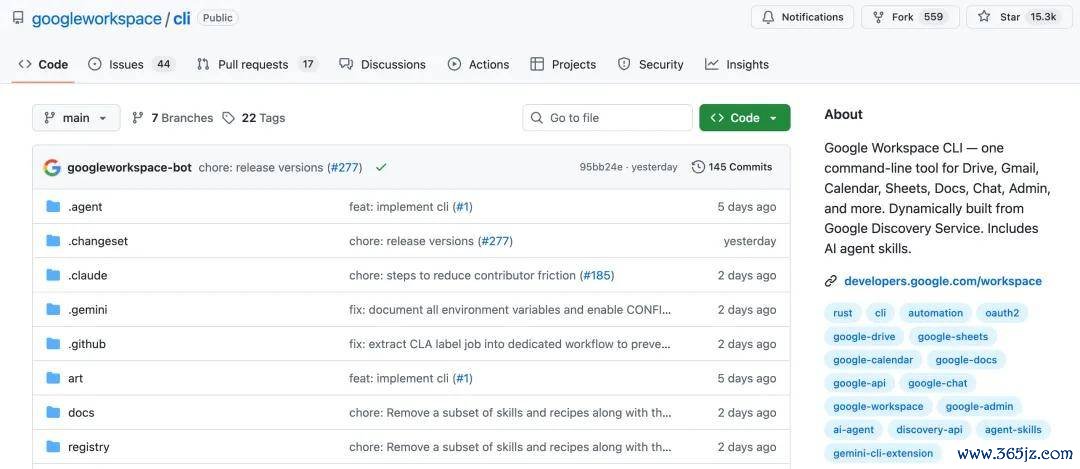Open the Pull requests tab
This screenshot has width=1080, height=469.
pyautogui.click(x=257, y=65)
